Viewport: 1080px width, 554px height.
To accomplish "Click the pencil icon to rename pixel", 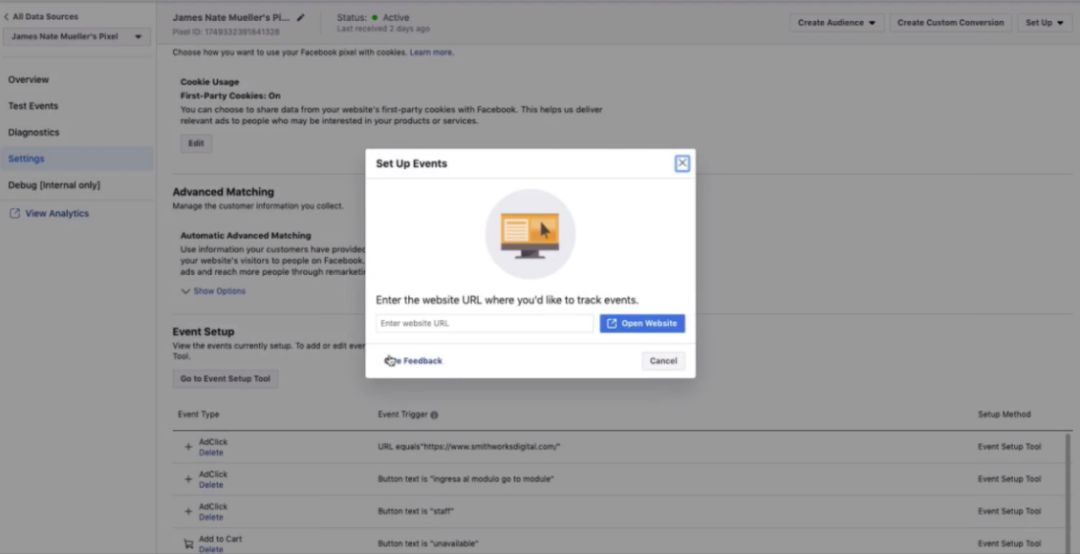I will pyautogui.click(x=301, y=18).
